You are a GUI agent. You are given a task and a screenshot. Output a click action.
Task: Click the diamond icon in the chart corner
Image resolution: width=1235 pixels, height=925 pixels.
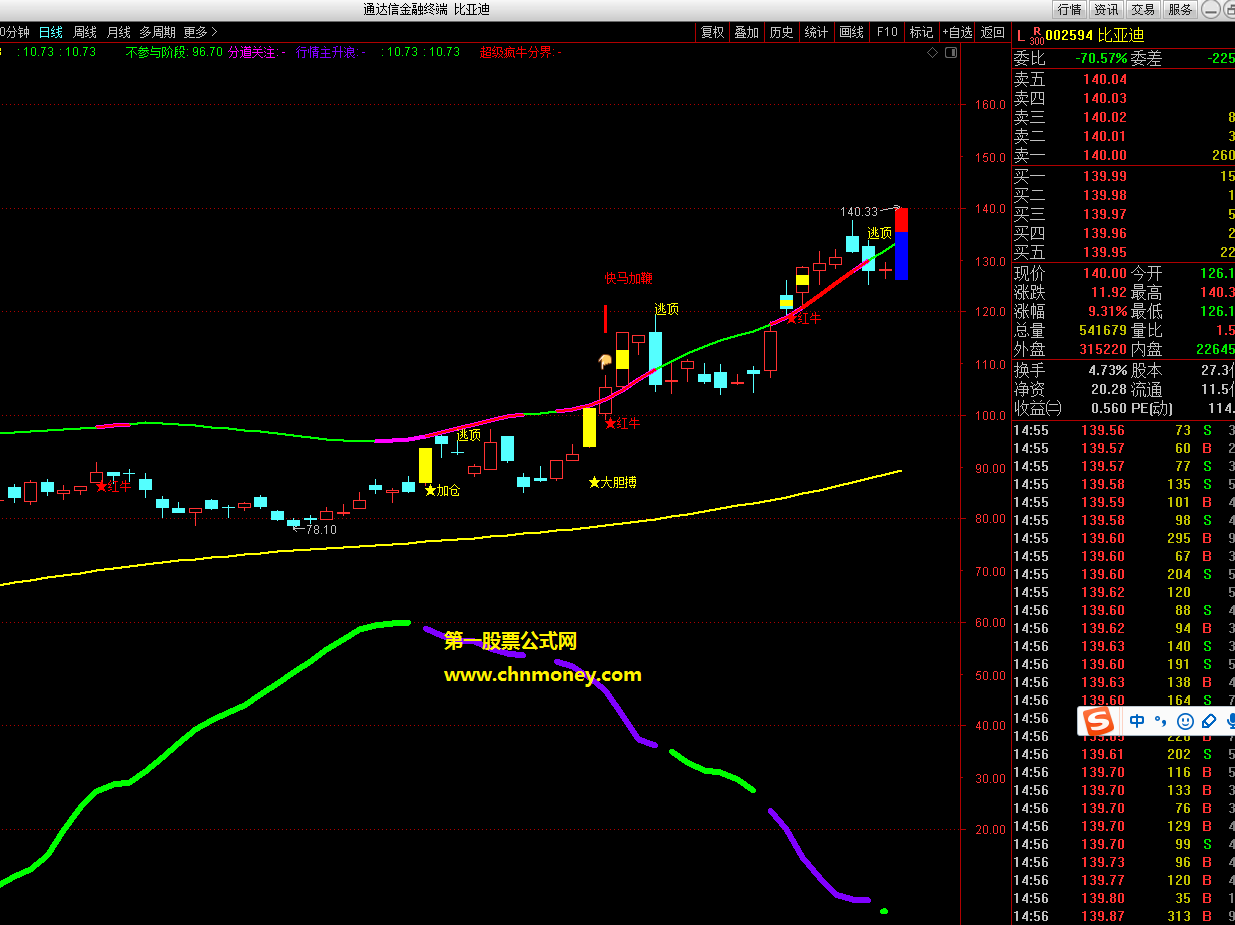[932, 52]
